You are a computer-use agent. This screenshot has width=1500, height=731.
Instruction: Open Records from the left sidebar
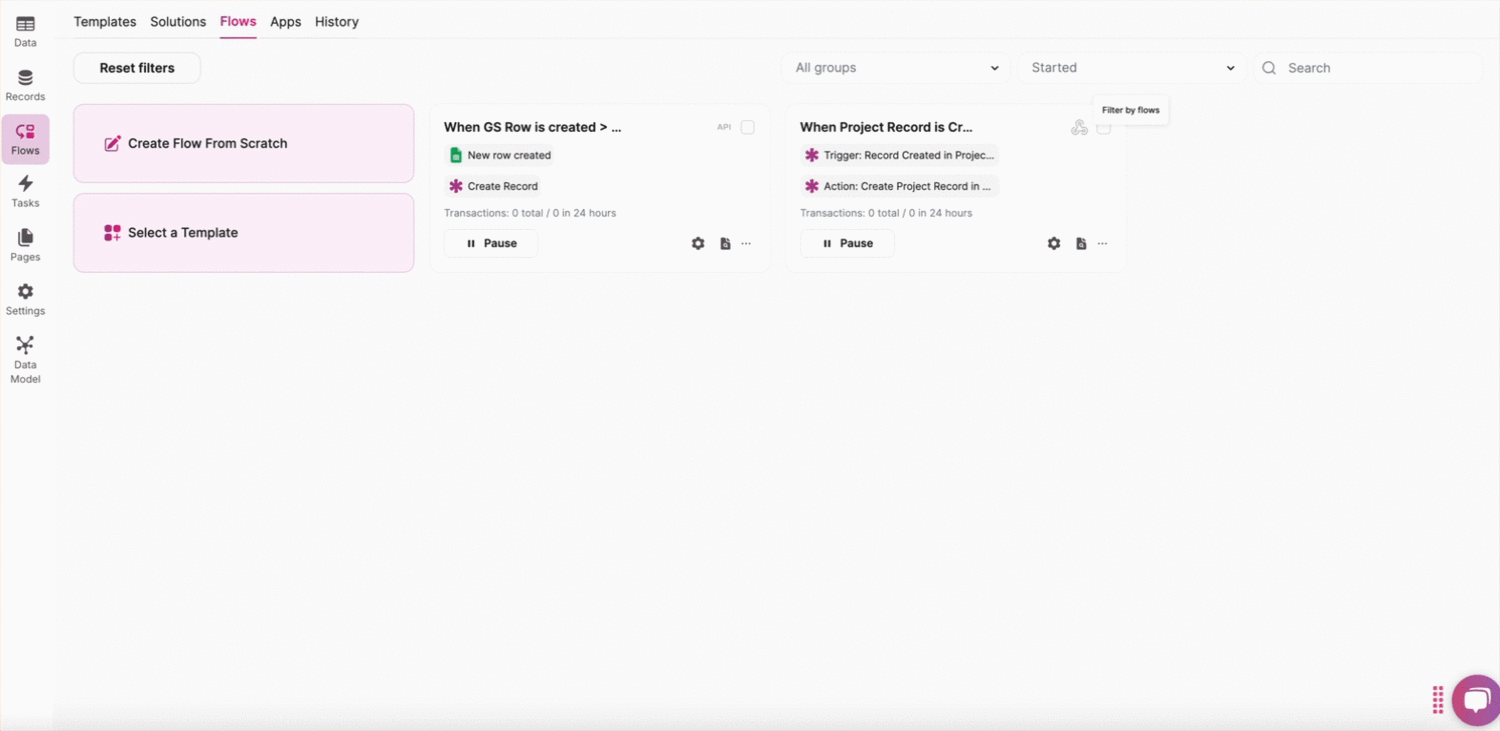coord(25,85)
